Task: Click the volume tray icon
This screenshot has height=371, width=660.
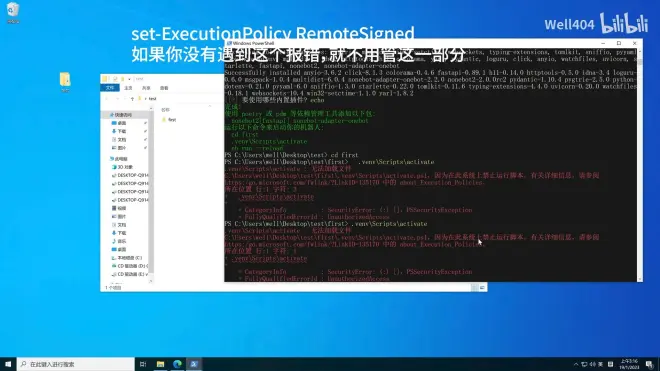Action: (593, 364)
